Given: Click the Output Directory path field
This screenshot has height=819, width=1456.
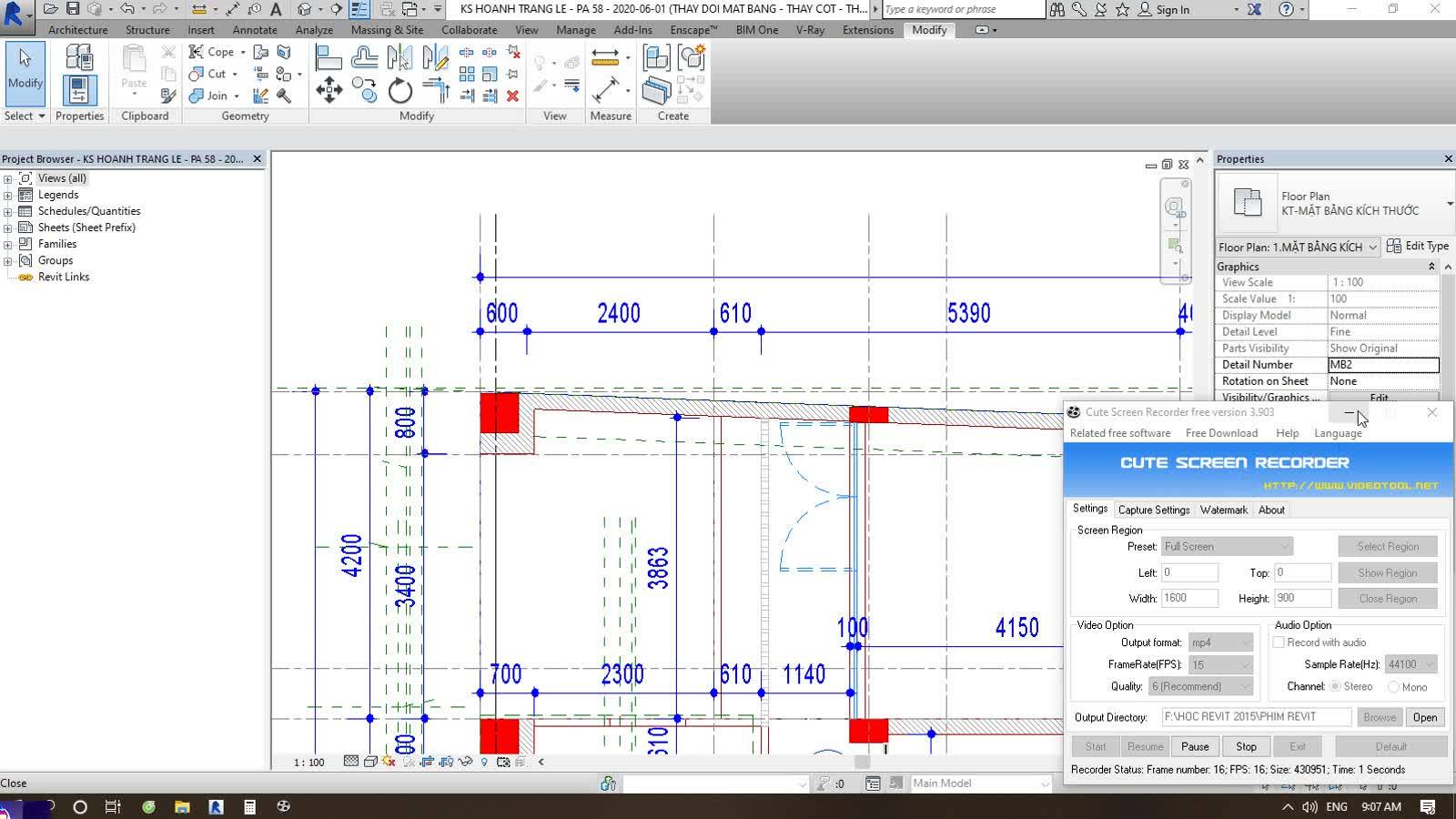Looking at the screenshot, I should pos(1256,717).
